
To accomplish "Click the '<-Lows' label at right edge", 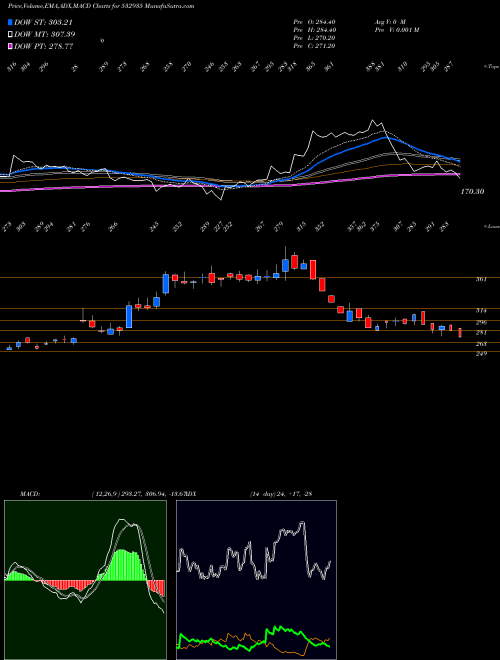I will point(491,226).
